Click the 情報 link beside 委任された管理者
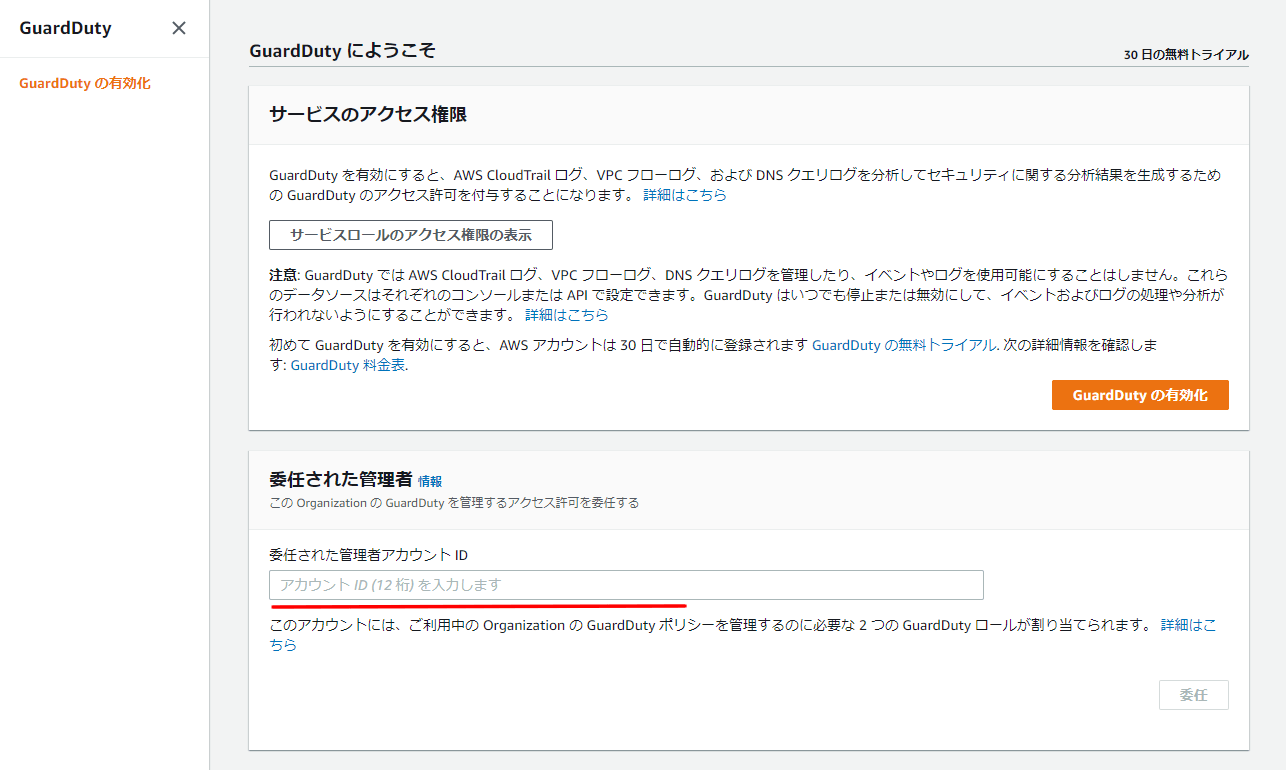The image size is (1286, 770). 430,481
